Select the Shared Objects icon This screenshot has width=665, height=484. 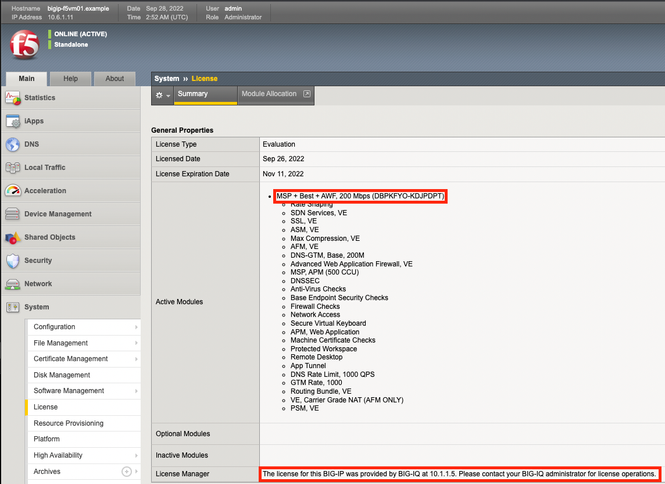pyautogui.click(x=13, y=238)
